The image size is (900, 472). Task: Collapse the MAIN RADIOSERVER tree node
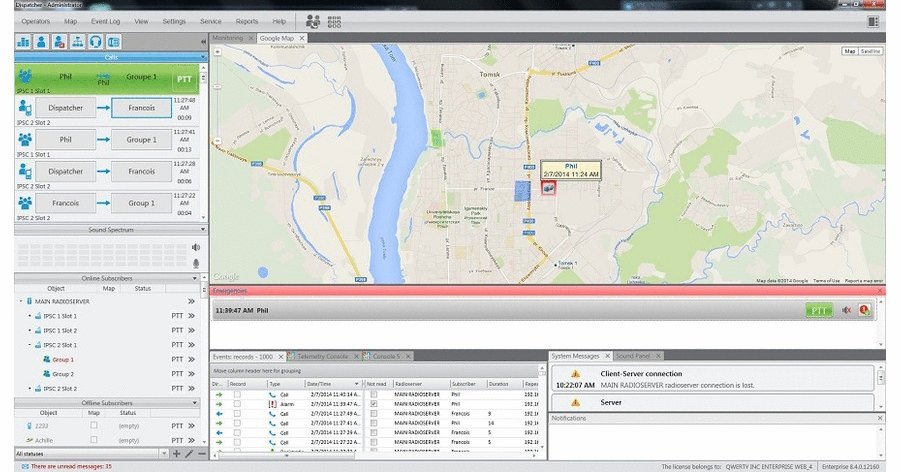21,301
